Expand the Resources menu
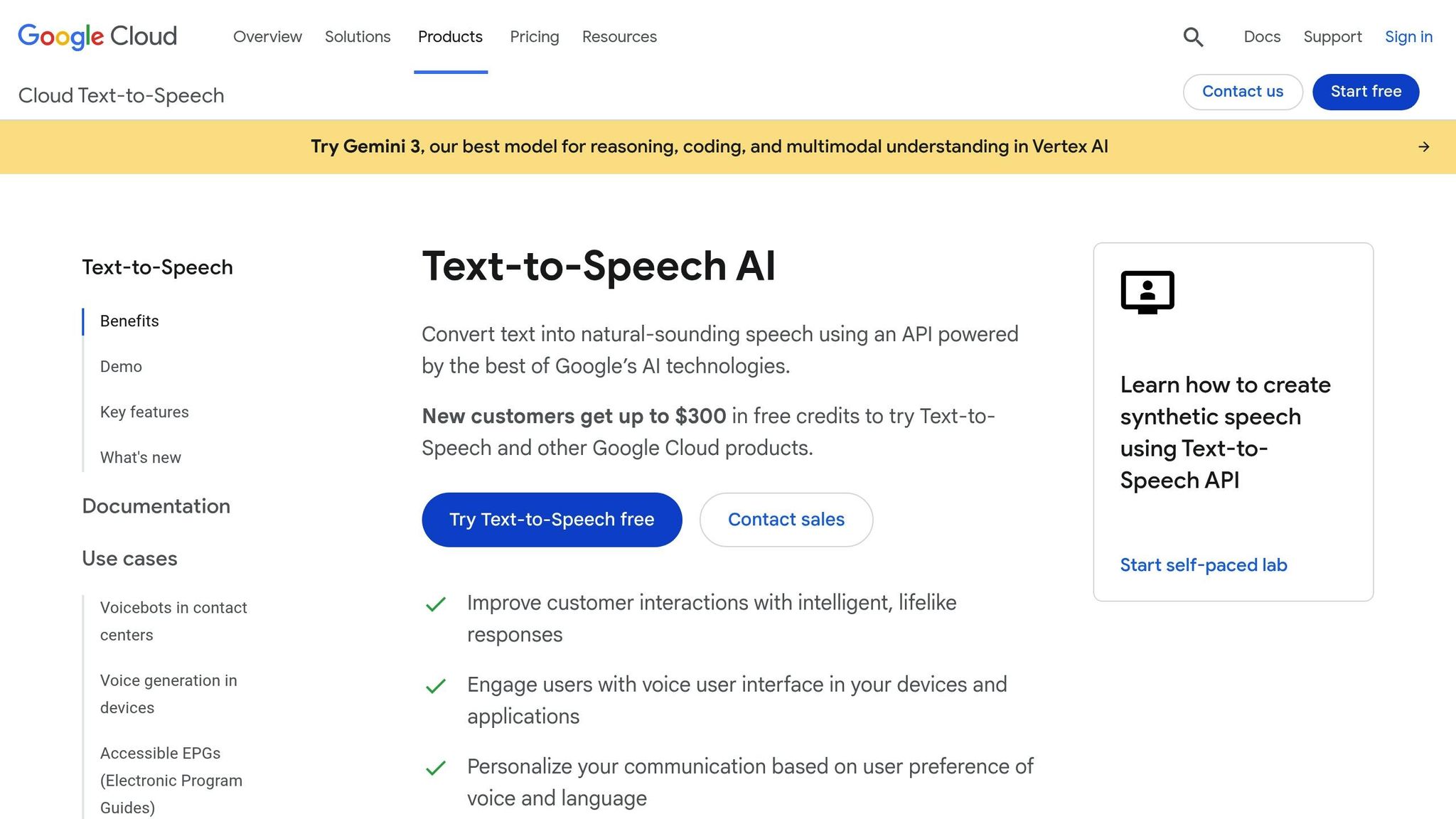Screen dimensions: 1456x819 (619, 37)
